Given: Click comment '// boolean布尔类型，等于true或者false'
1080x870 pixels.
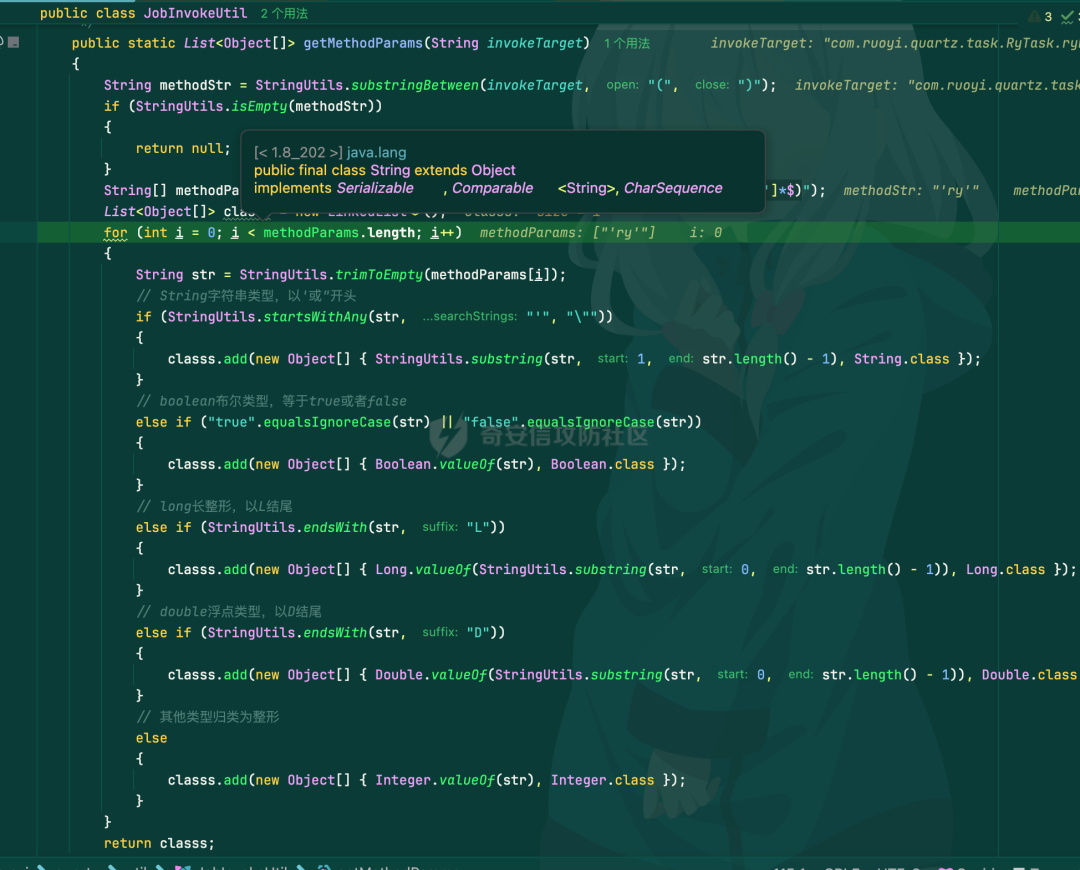Looking at the screenshot, I should point(271,401).
